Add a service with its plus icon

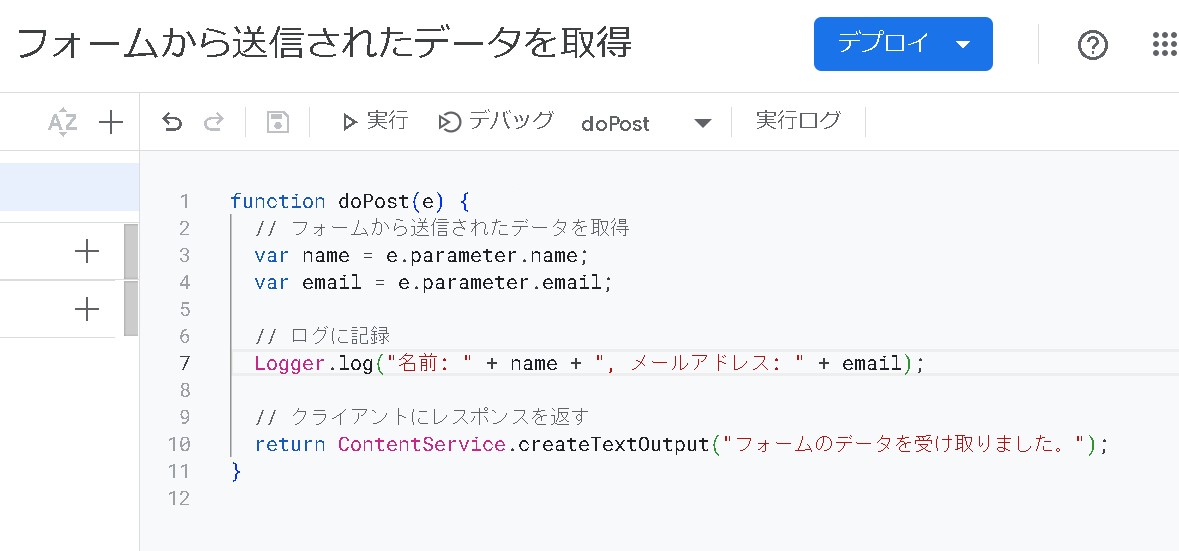87,309
